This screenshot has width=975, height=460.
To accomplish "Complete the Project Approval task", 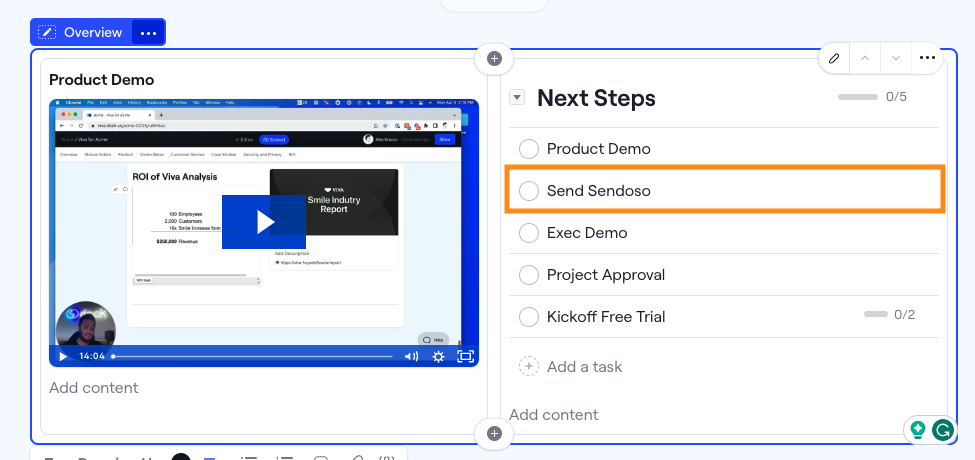I will (529, 275).
